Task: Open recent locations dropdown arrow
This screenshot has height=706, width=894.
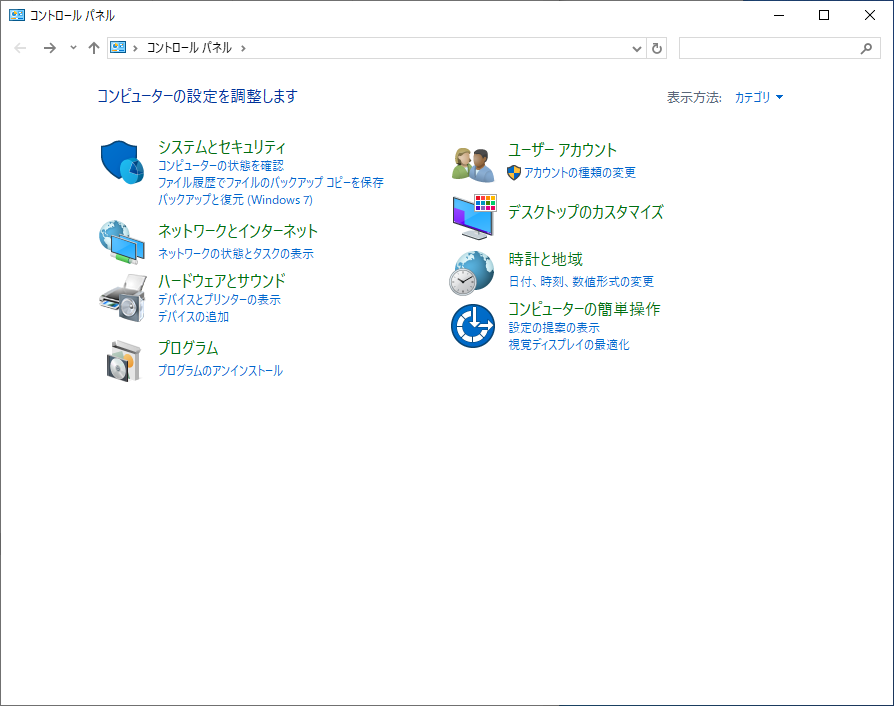Action: [73, 48]
